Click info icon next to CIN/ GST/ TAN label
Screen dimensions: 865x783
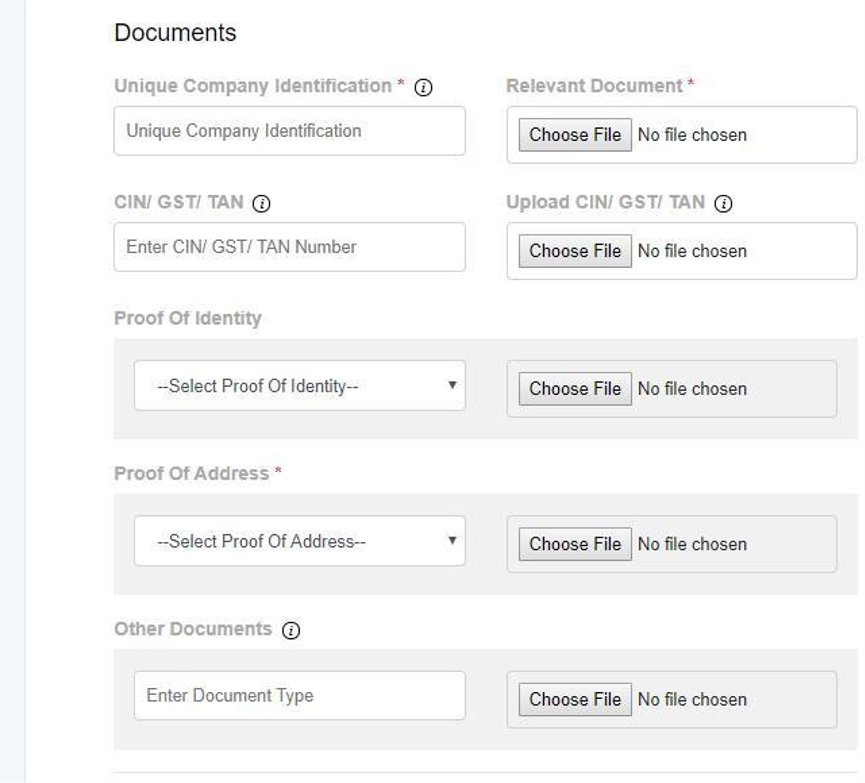pos(262,203)
